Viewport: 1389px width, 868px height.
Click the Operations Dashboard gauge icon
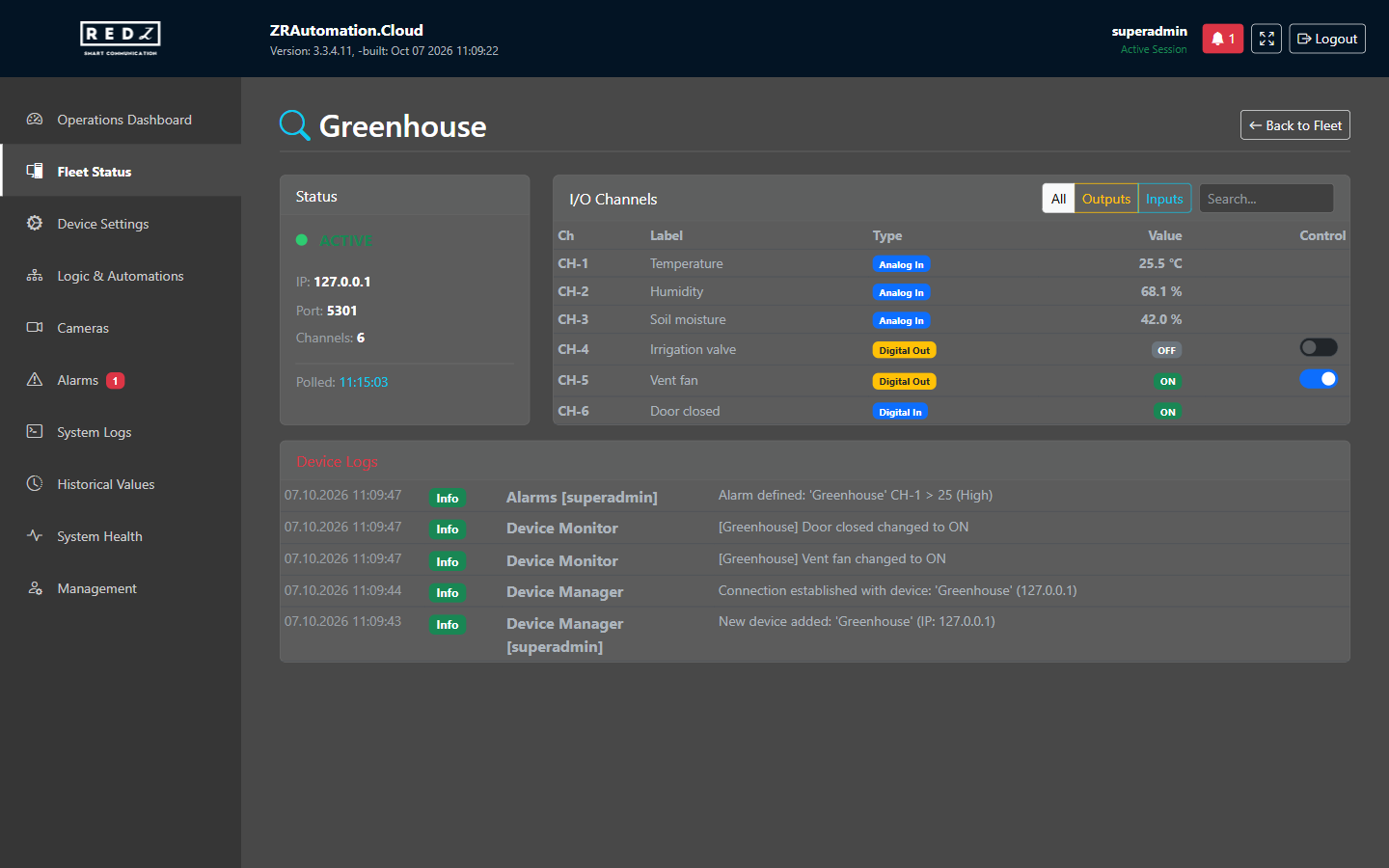point(35,120)
